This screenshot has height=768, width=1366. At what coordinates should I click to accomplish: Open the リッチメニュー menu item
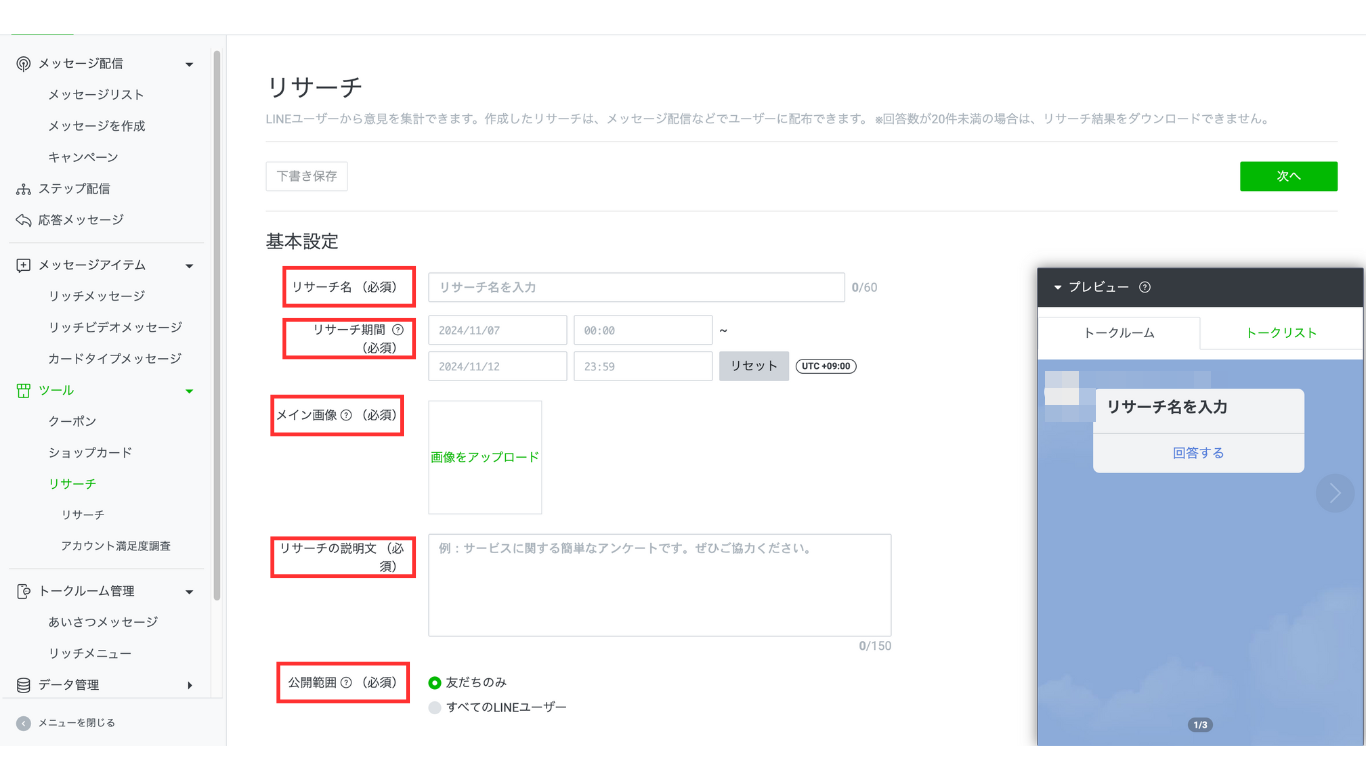point(90,653)
